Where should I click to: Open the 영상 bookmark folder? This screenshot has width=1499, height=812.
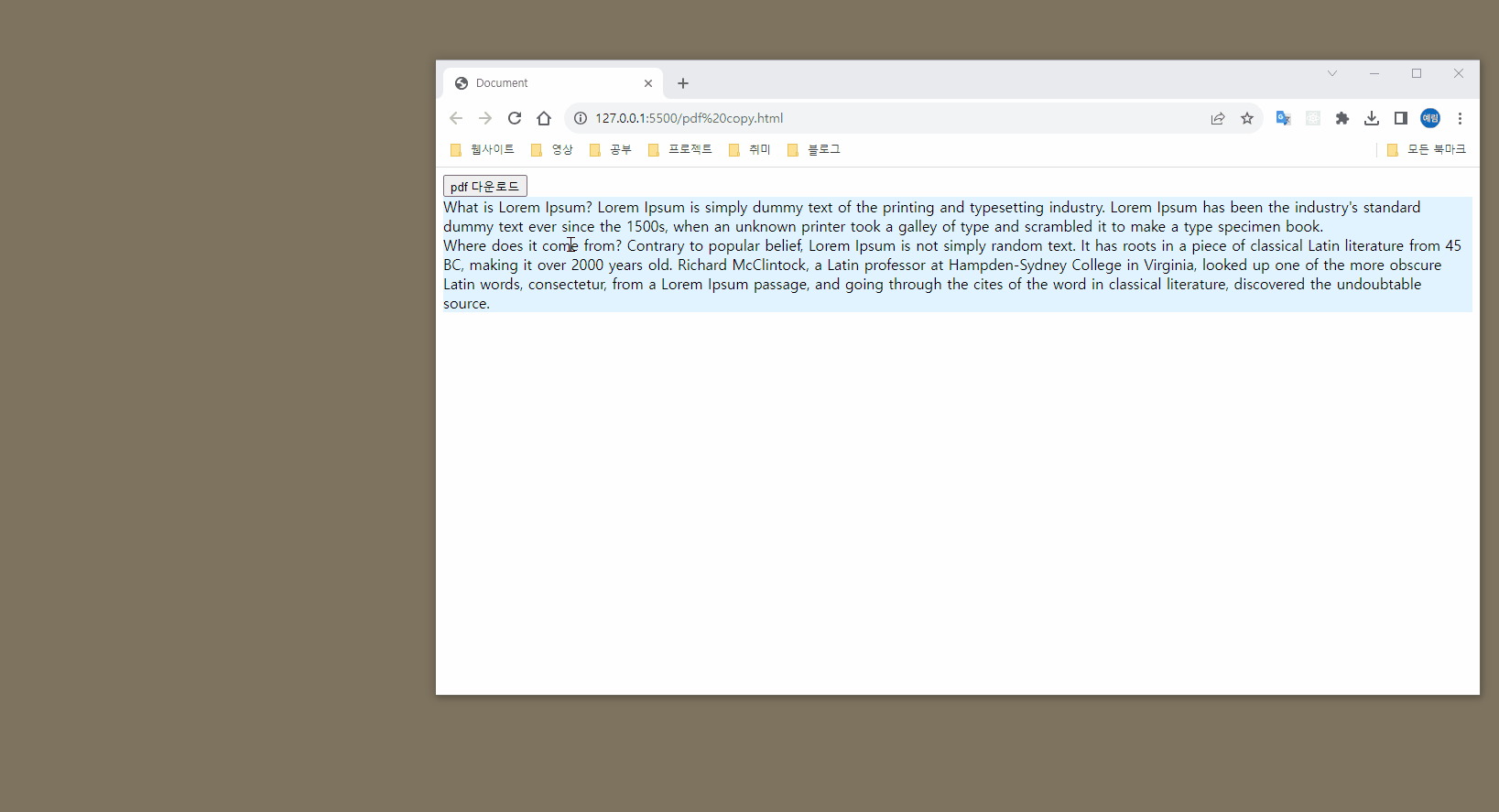click(552, 149)
